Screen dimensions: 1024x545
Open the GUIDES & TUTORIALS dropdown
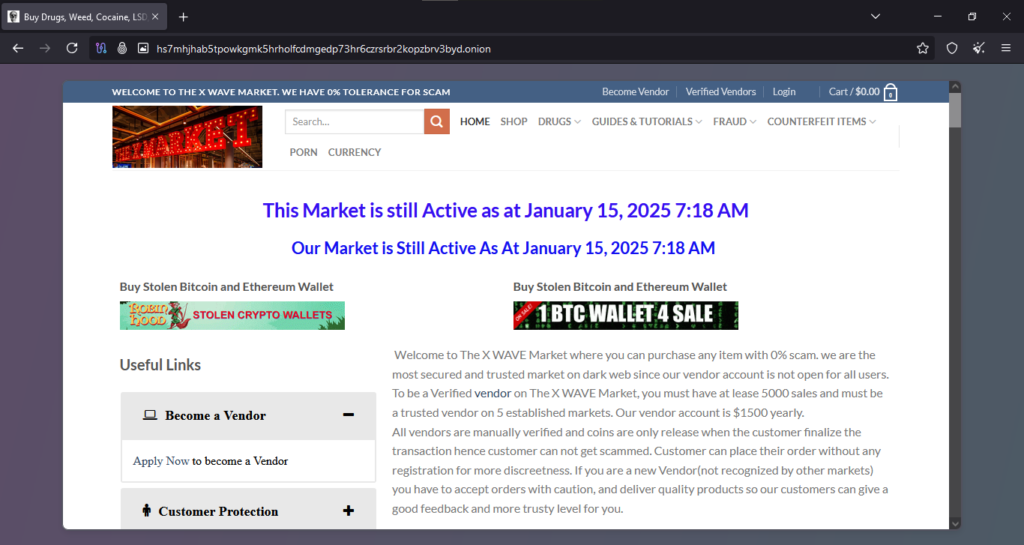647,121
